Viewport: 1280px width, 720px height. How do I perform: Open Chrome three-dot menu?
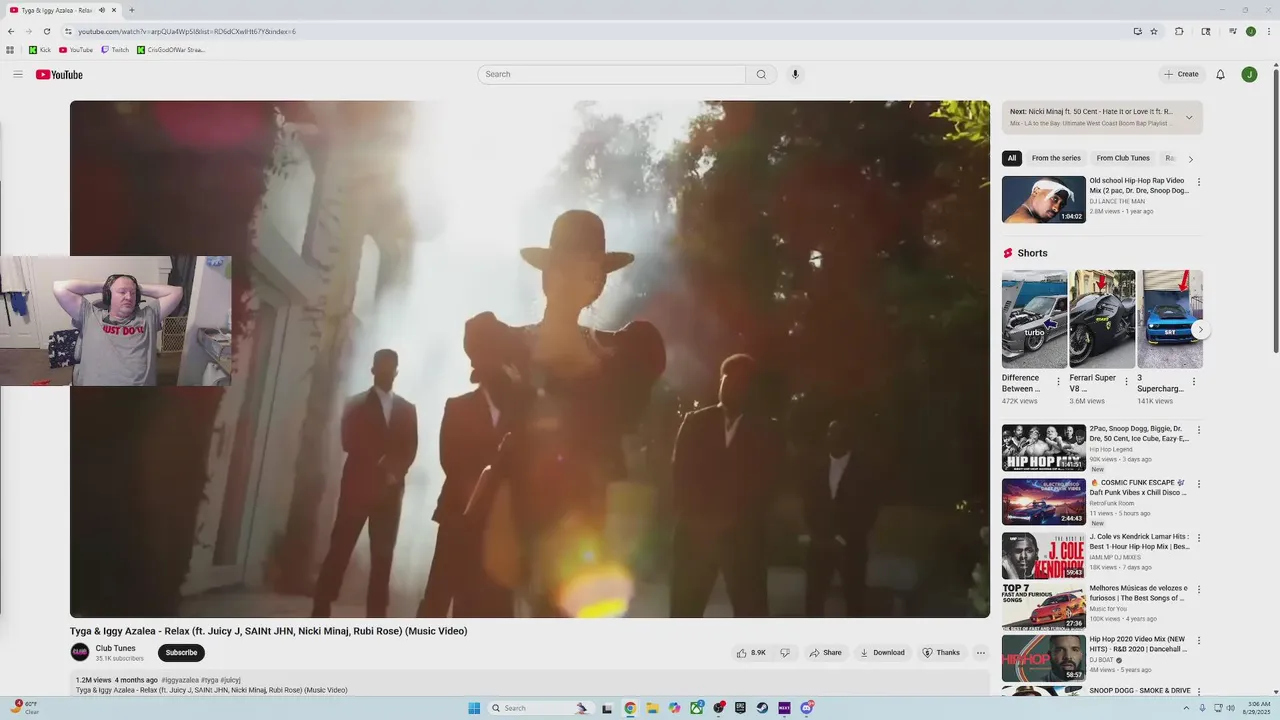point(1268,31)
